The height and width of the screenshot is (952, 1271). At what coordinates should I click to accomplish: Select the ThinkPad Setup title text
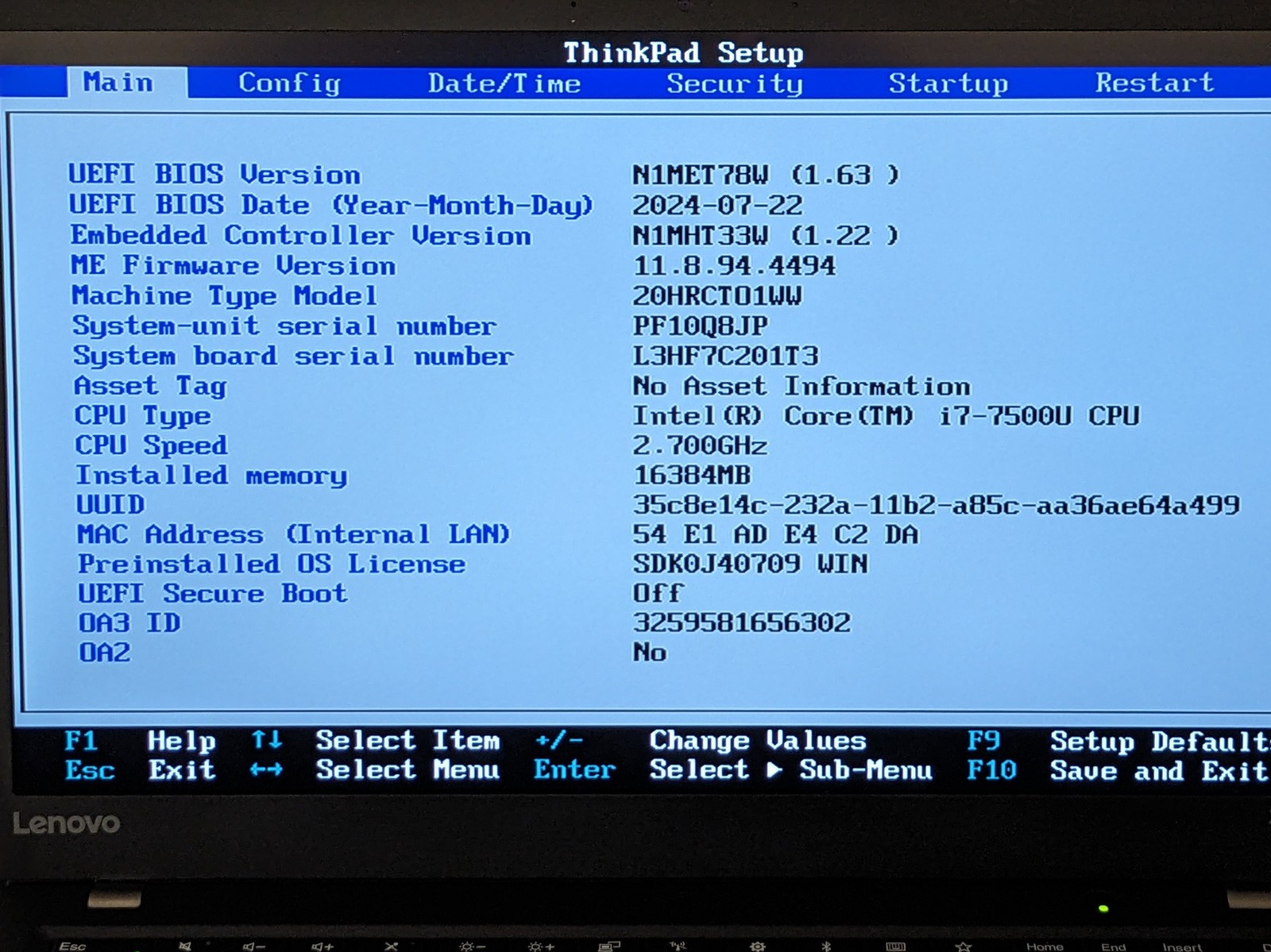pyautogui.click(x=683, y=53)
